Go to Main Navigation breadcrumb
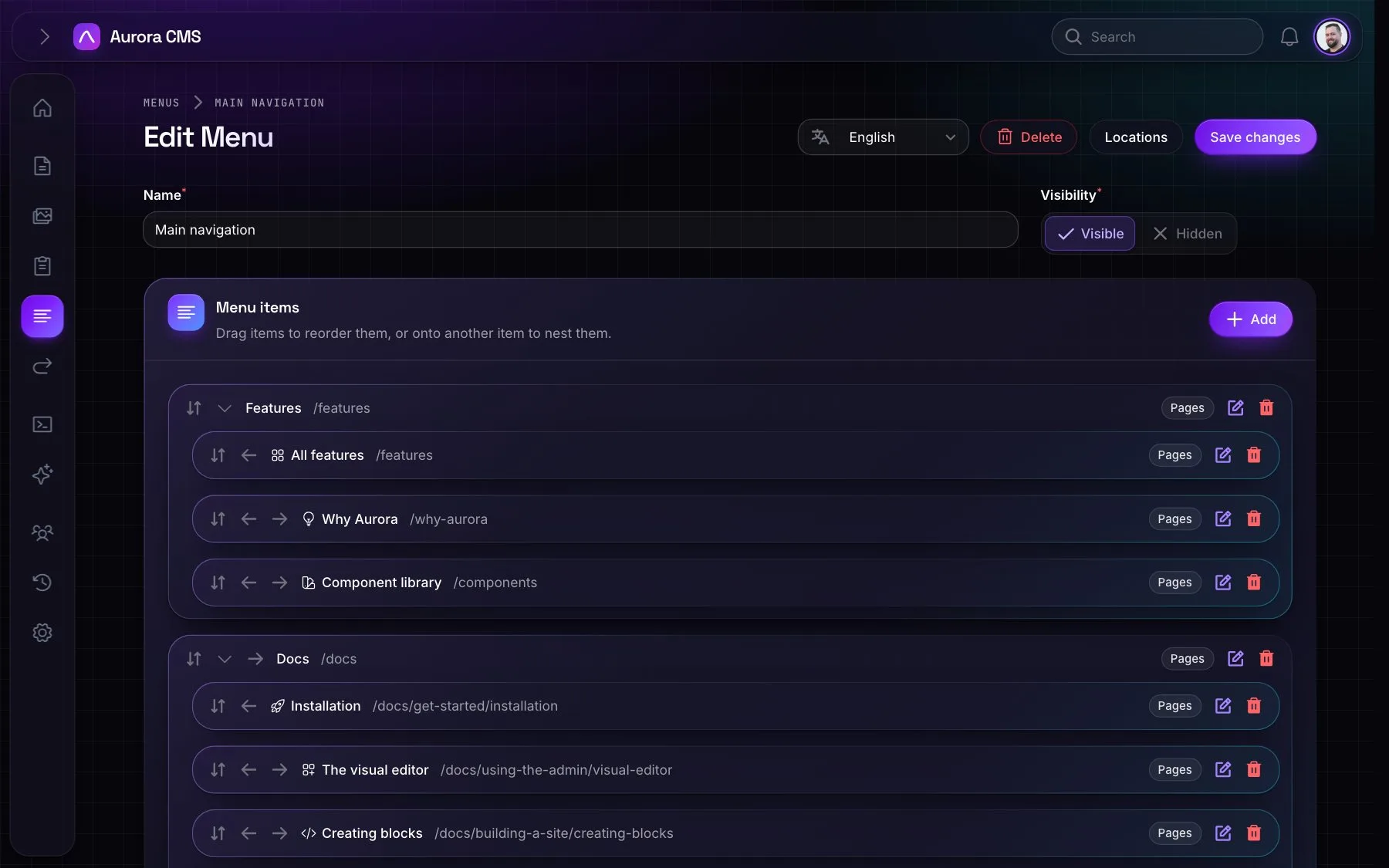Screen dimensions: 1389x868 [269, 103]
